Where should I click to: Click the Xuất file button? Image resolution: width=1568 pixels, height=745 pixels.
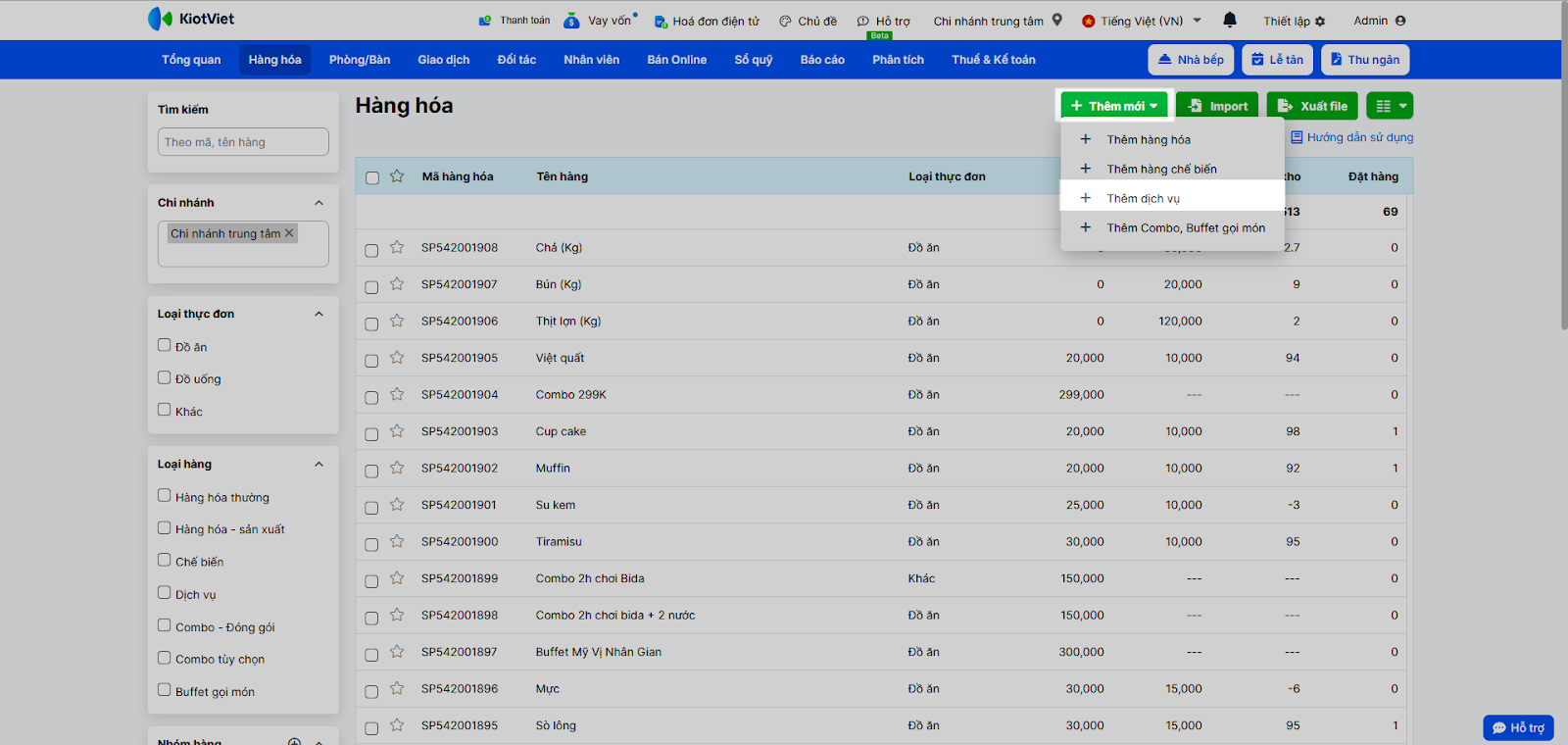(1311, 106)
